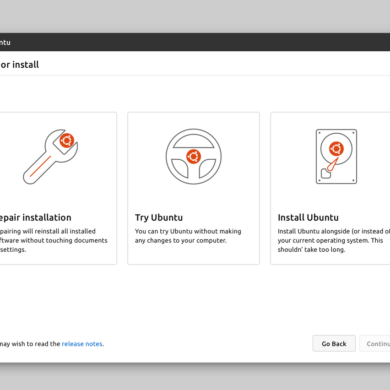Click 'You can try Ubuntu without making' description
The image size is (390, 390).
[x=188, y=231]
